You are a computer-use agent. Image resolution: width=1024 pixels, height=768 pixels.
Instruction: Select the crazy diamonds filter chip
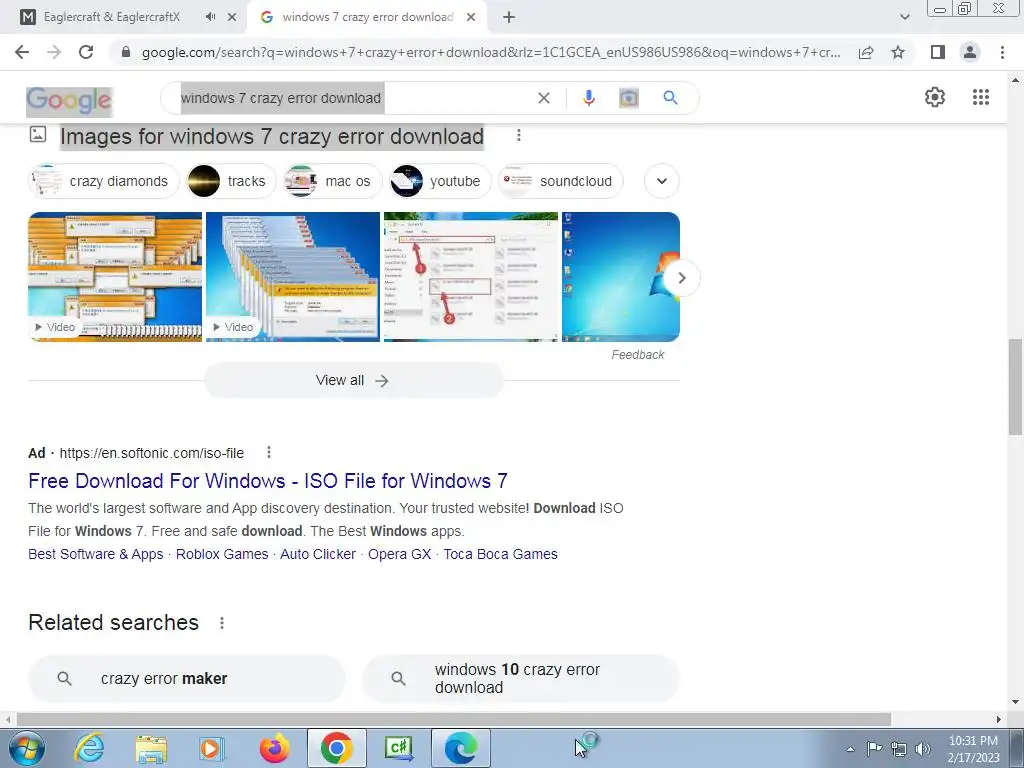pos(104,181)
